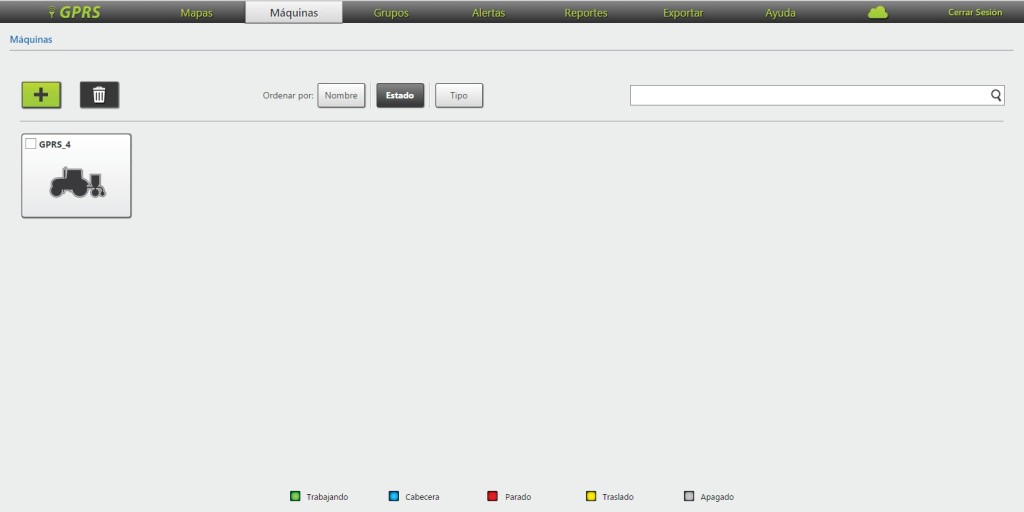Tick the GPRS_4 checkbox

point(30,144)
